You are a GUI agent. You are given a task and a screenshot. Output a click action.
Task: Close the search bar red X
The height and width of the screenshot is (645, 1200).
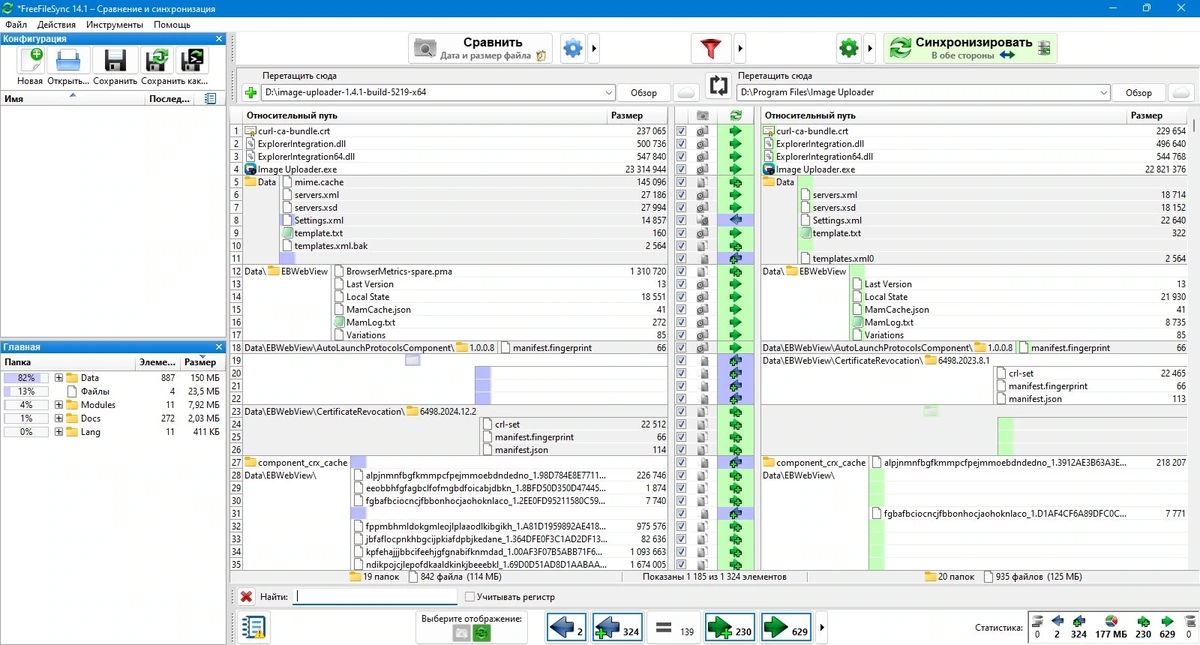tap(246, 597)
